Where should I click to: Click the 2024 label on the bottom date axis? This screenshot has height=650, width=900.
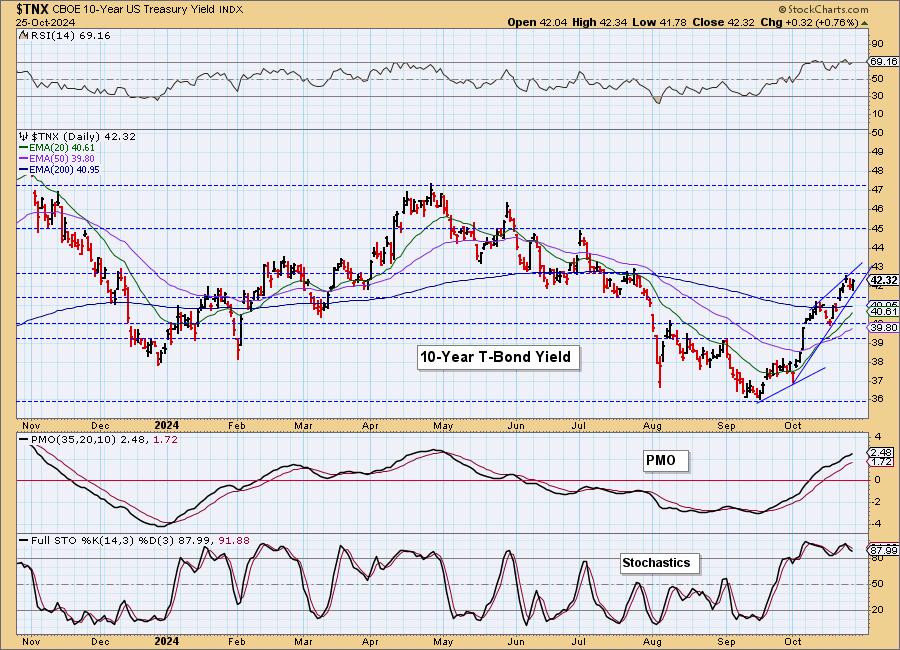(166, 641)
